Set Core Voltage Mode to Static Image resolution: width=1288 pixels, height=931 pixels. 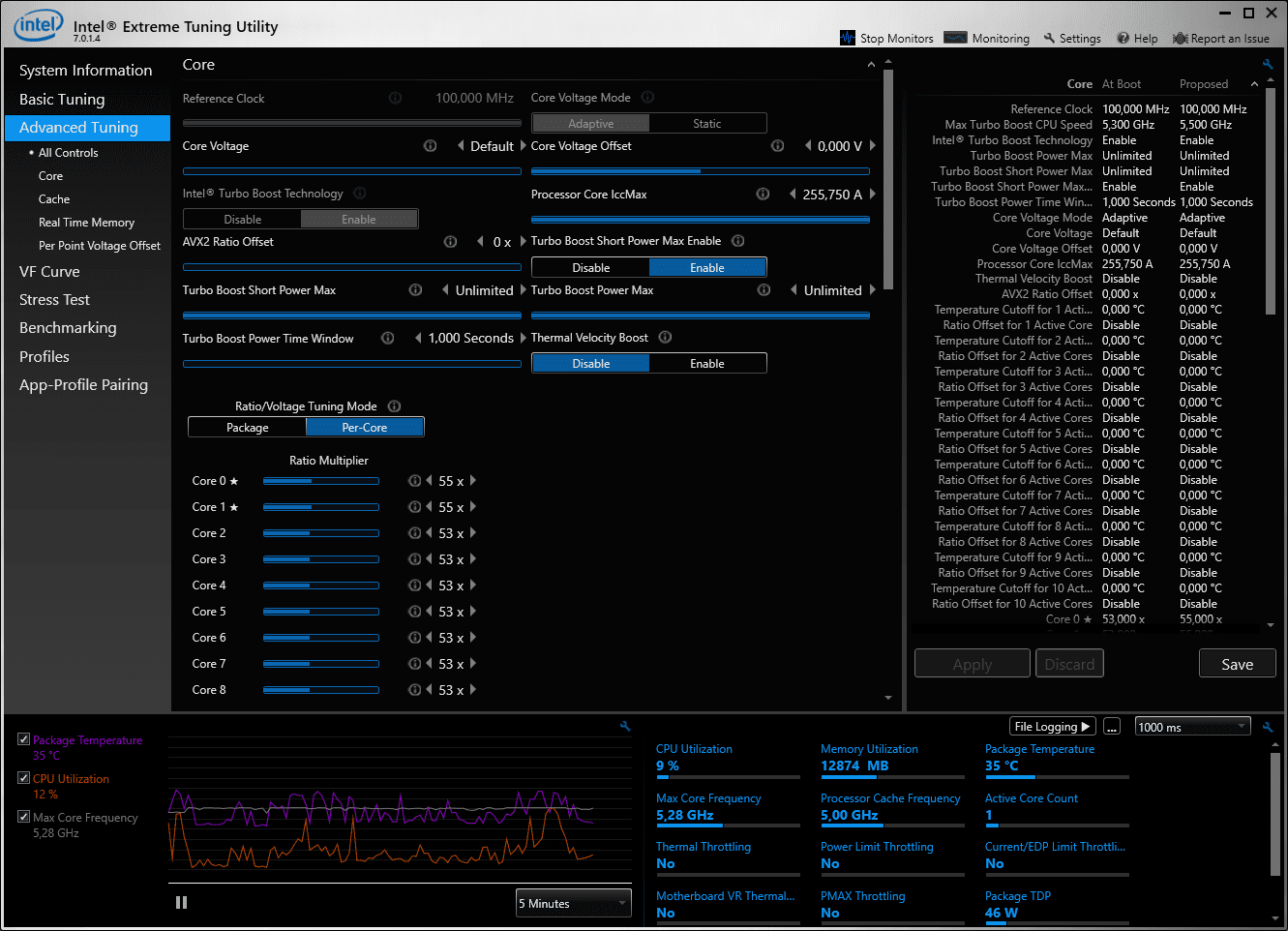[x=707, y=123]
